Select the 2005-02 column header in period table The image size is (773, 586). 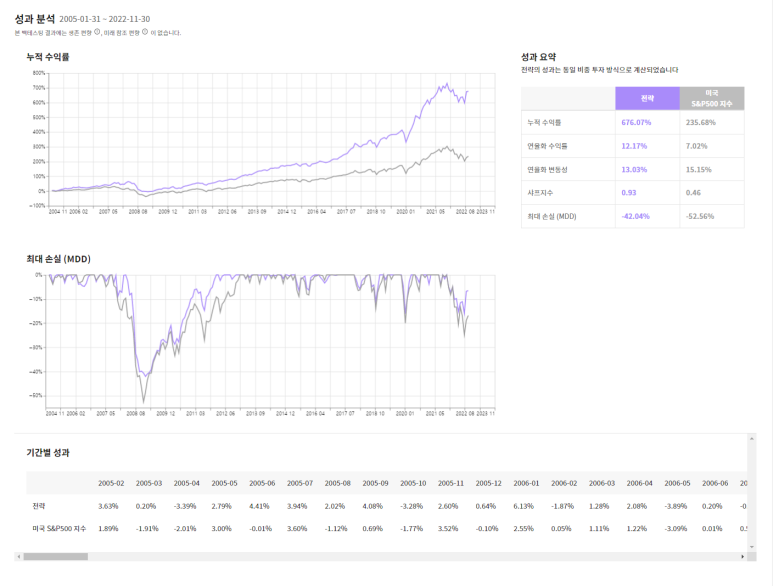point(111,483)
